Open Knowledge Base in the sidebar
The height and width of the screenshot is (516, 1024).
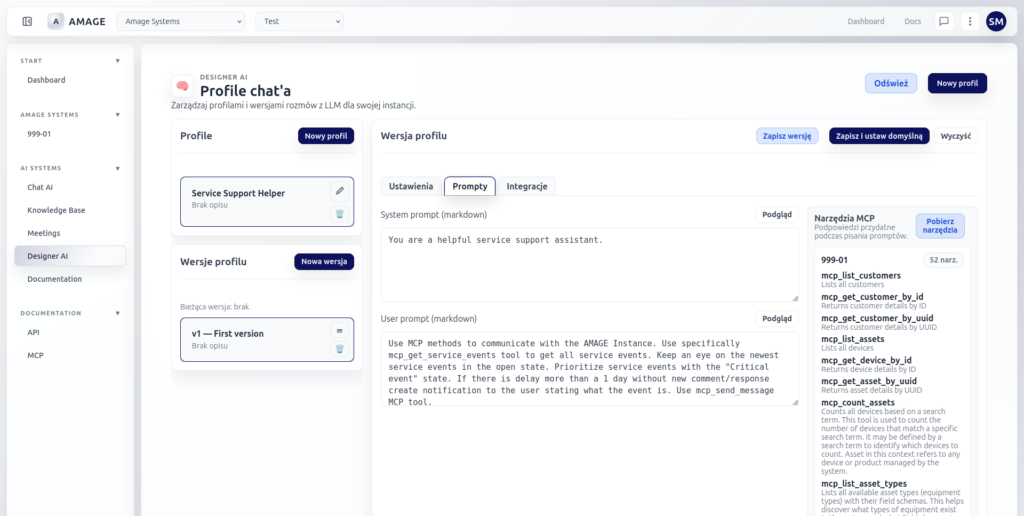pos(56,210)
